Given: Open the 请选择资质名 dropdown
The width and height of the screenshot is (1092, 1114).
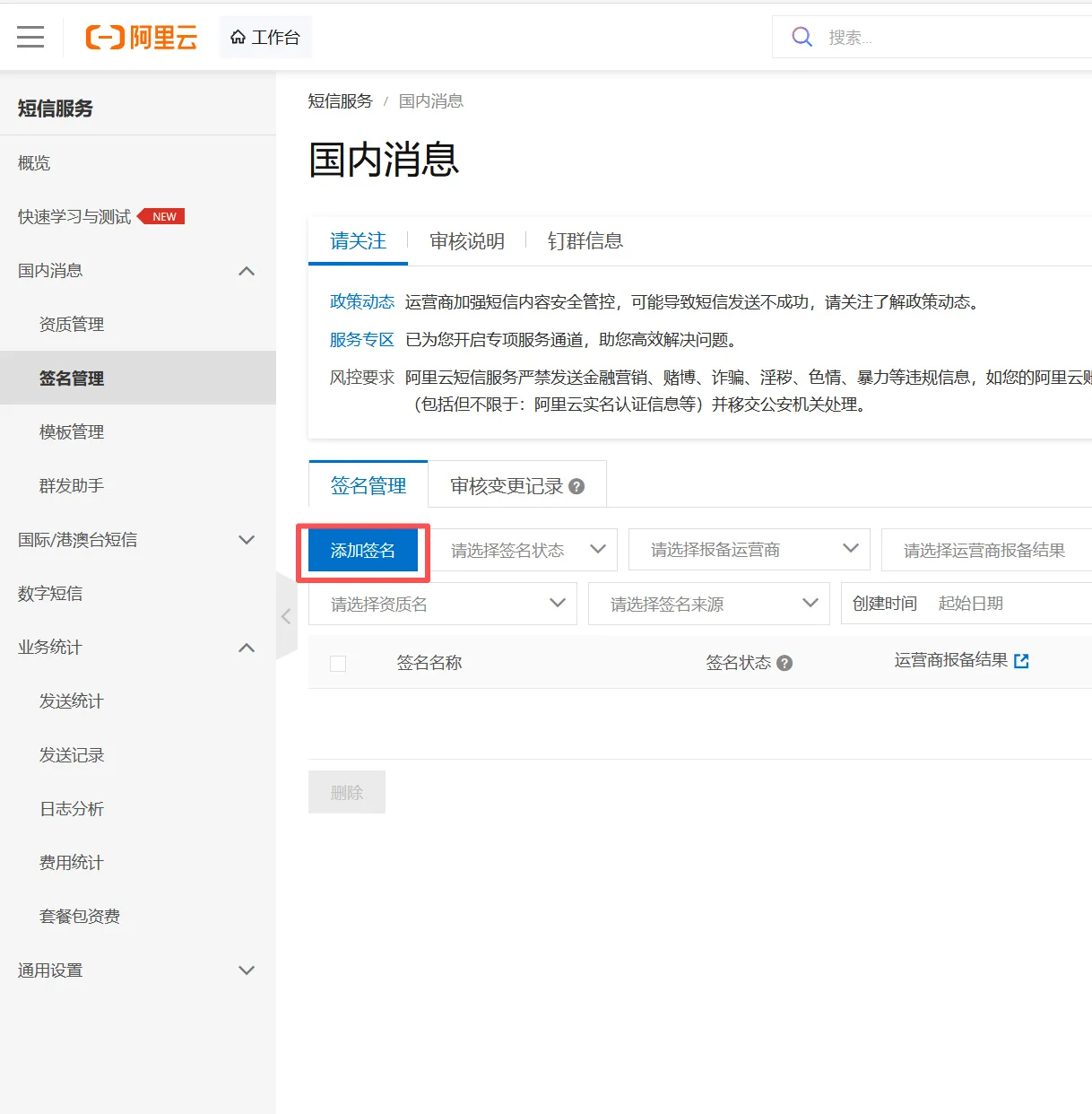Looking at the screenshot, I should point(443,604).
